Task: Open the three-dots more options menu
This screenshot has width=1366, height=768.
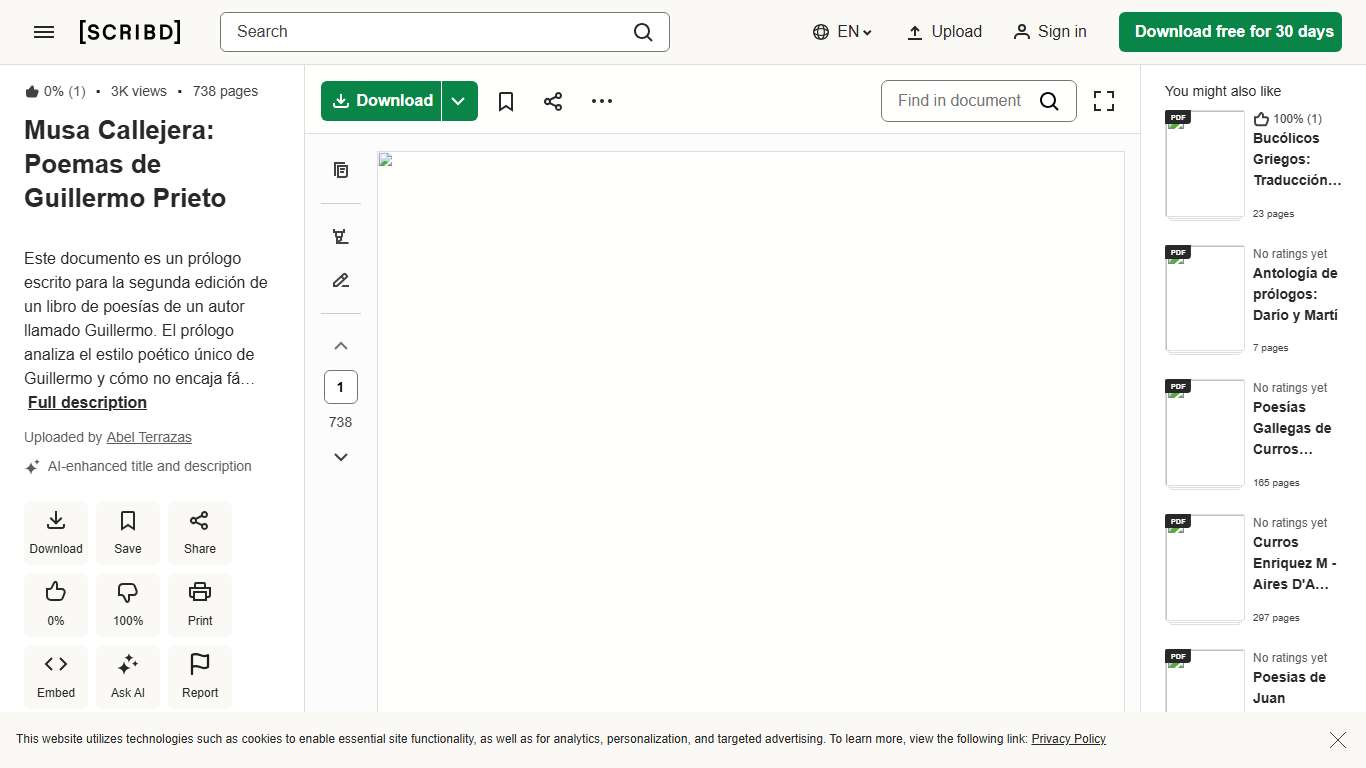Action: [x=601, y=101]
